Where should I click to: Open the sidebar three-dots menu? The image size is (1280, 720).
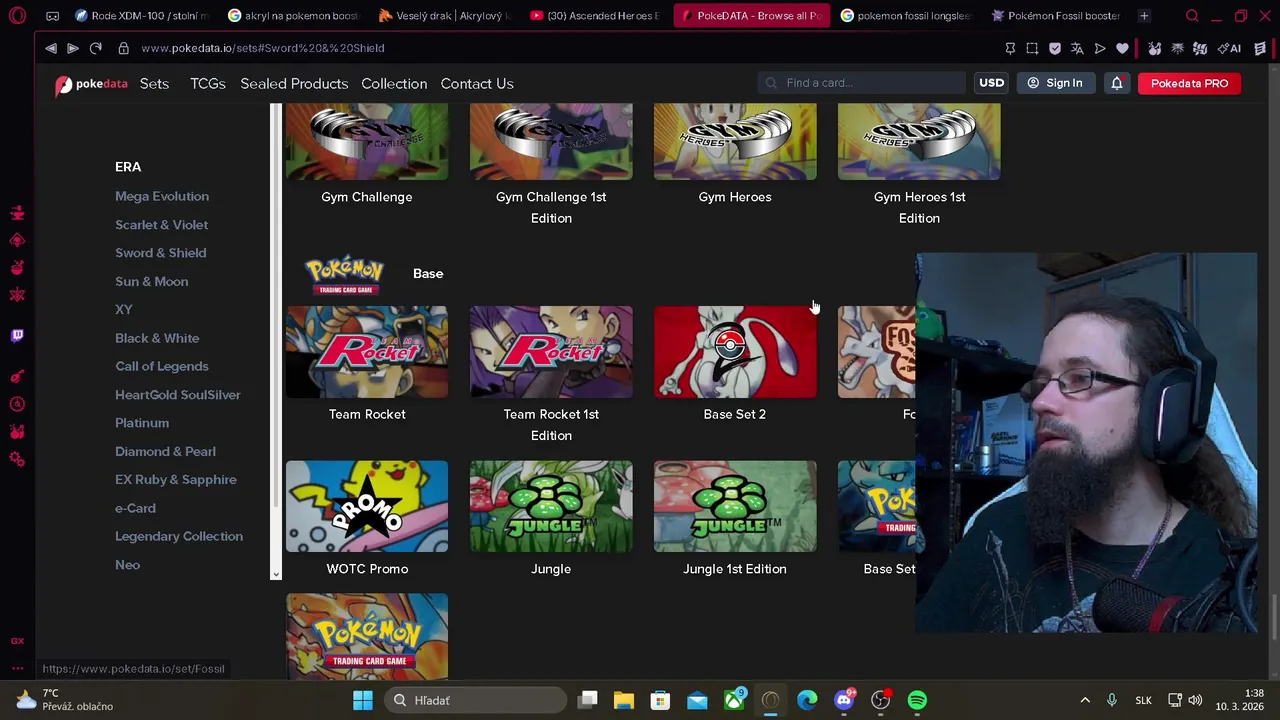click(17, 668)
